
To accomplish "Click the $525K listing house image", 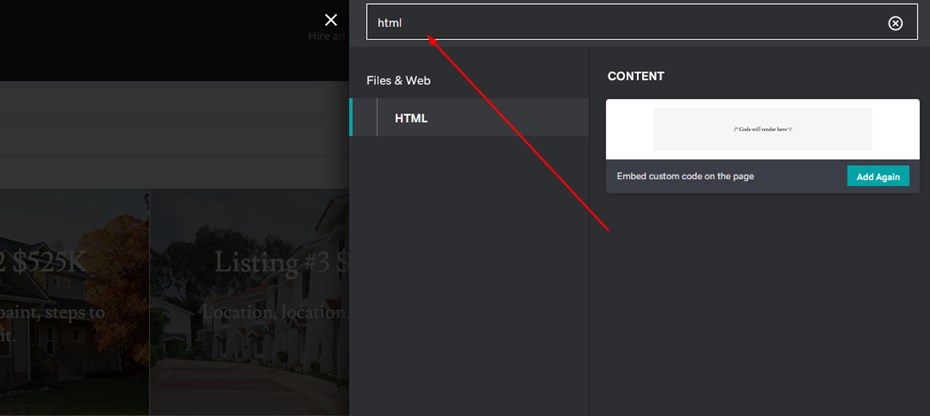I will (74, 302).
